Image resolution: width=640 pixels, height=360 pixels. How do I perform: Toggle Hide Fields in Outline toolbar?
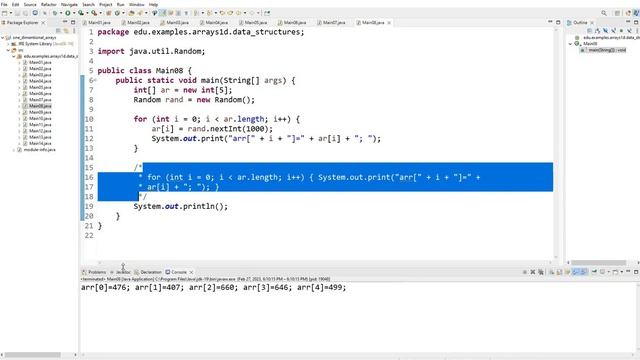pyautogui.click(x=605, y=31)
